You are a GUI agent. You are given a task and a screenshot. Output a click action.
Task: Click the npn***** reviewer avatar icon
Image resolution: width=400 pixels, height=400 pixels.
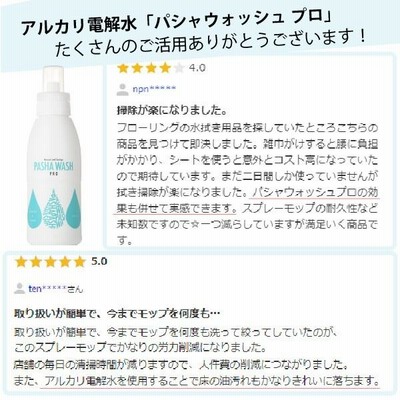pyautogui.click(x=123, y=89)
